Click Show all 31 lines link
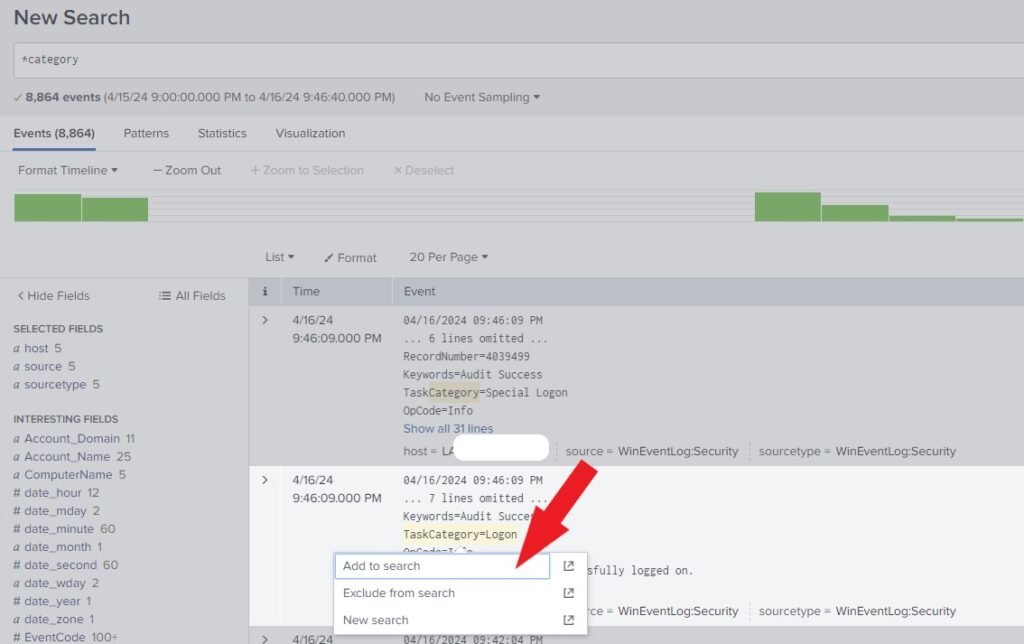 coord(448,428)
